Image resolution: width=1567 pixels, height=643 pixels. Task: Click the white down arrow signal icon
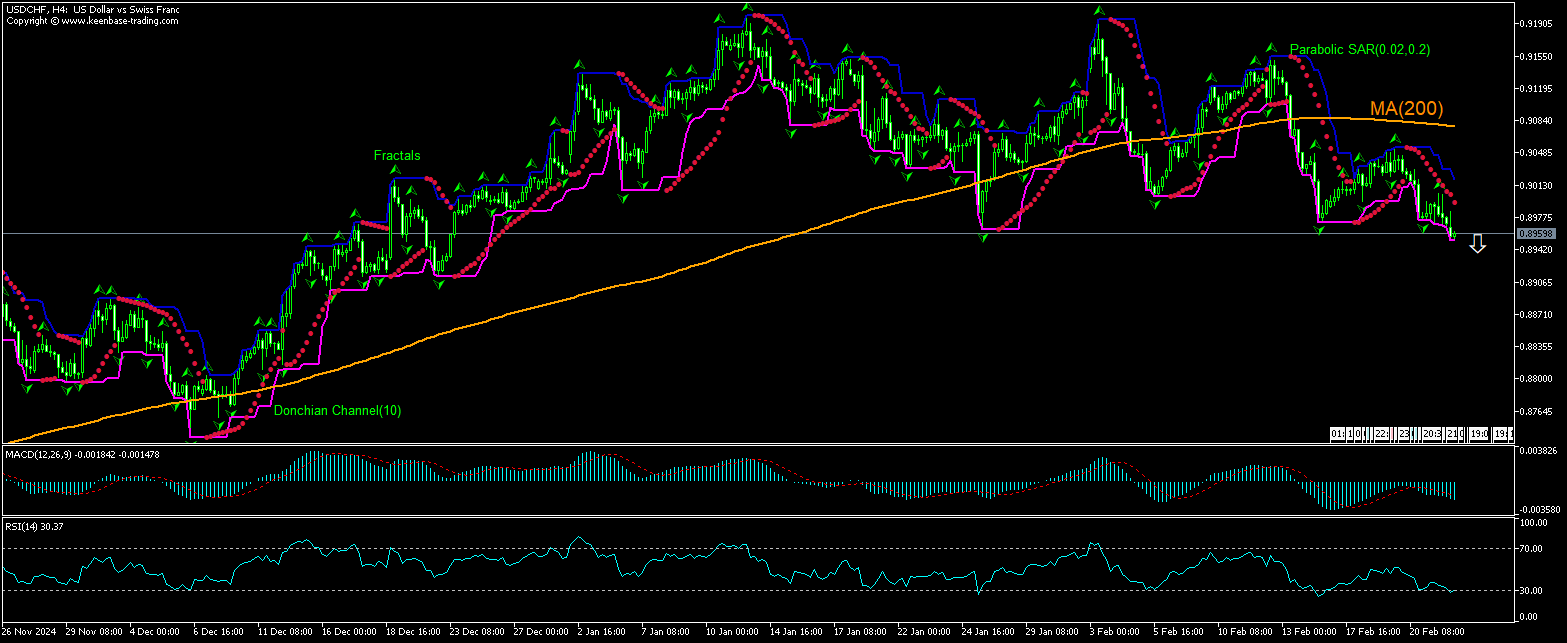pos(1477,243)
